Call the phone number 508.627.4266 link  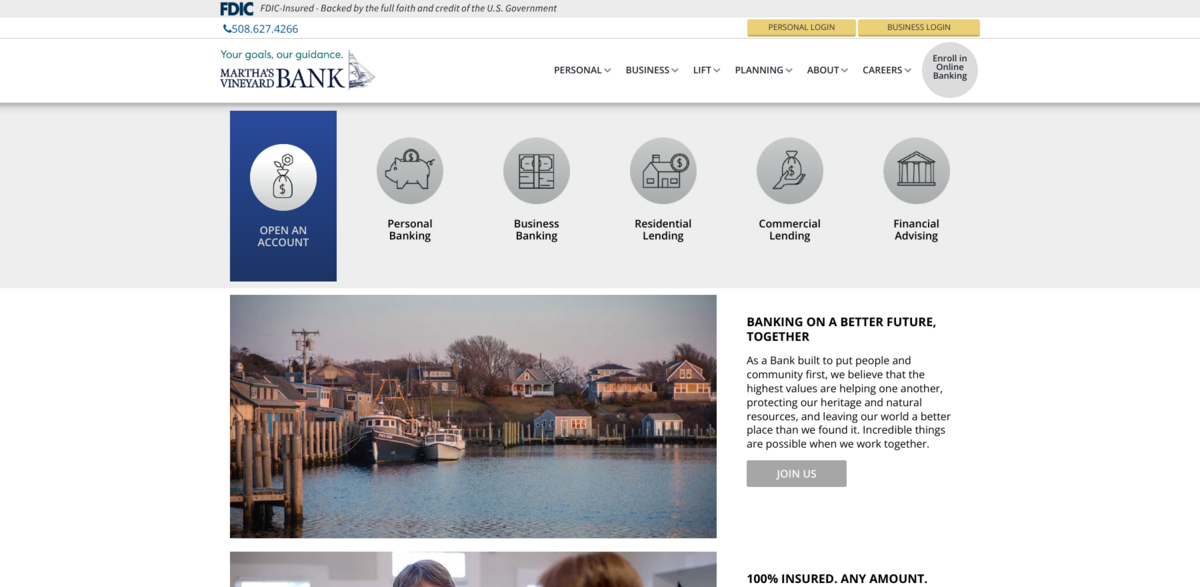coord(261,29)
